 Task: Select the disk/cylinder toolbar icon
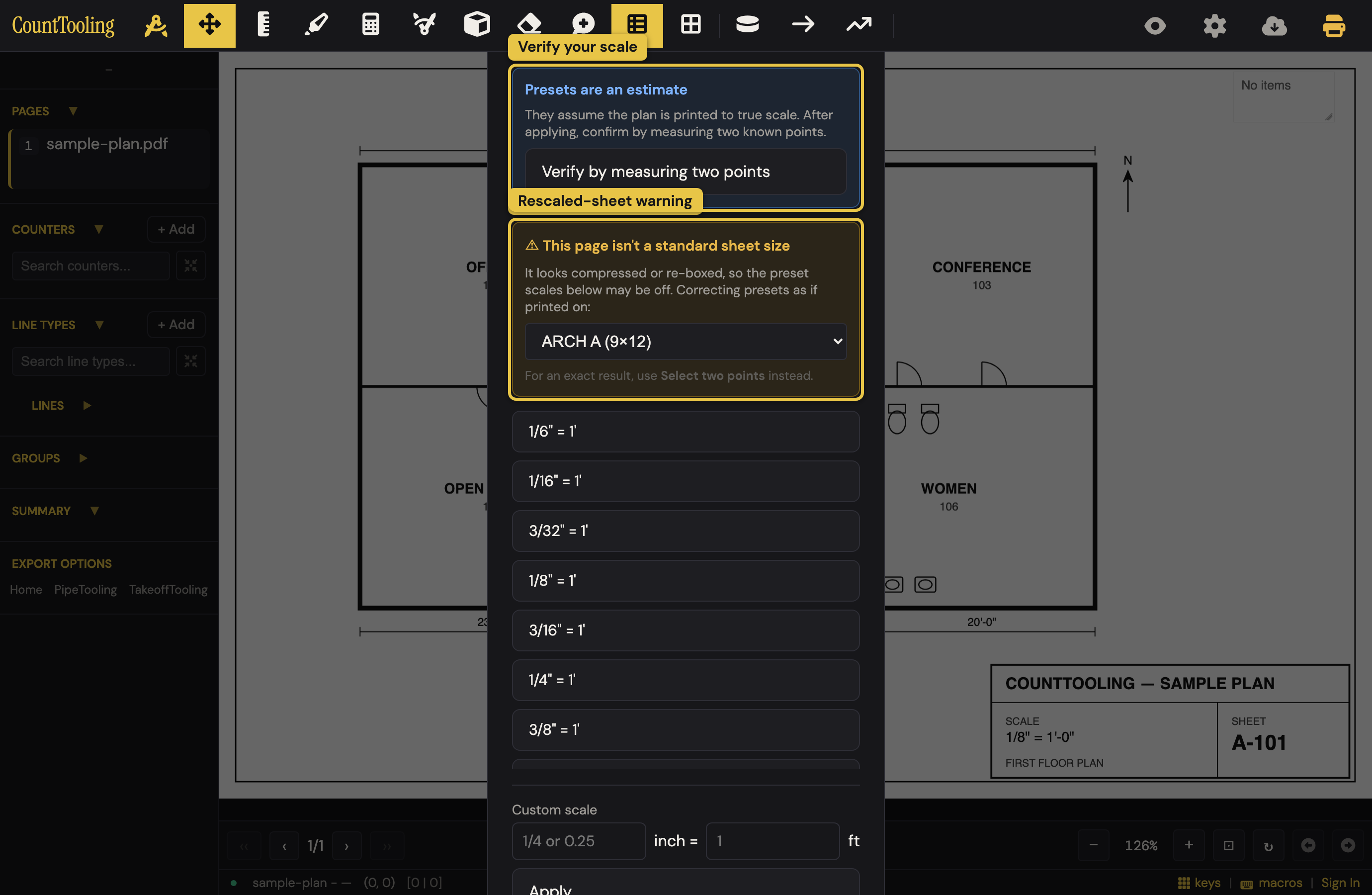(748, 25)
